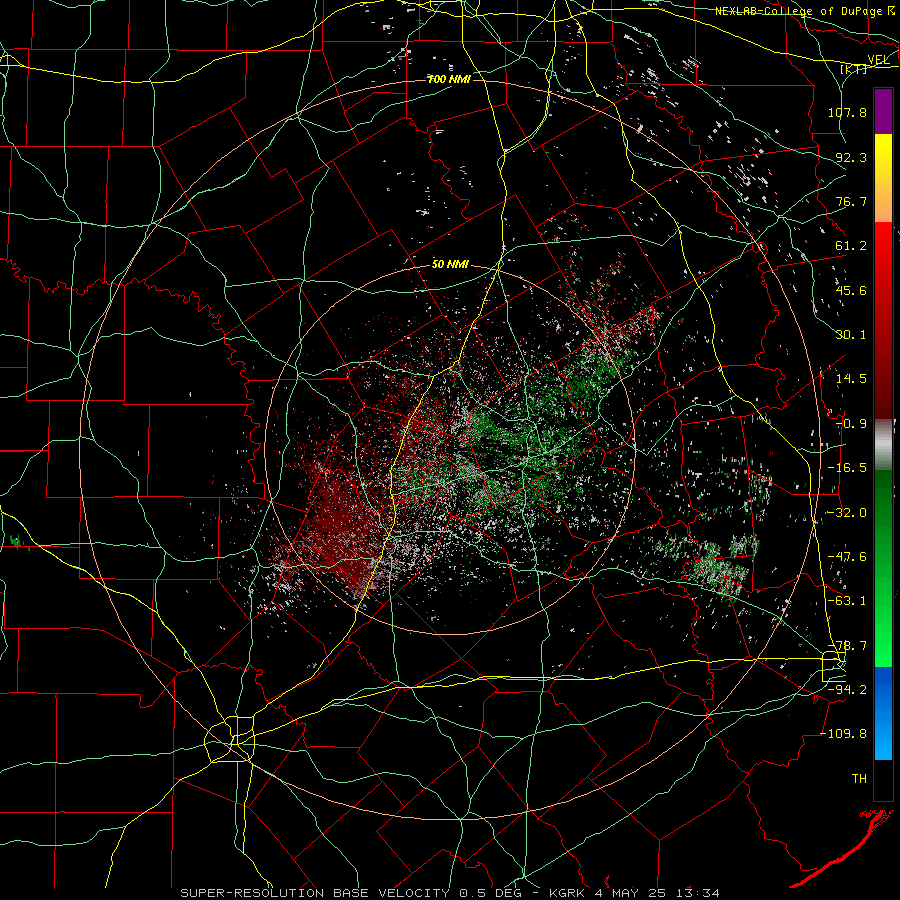Select the 107.8 scale value
The image size is (900, 900).
[x=847, y=112]
